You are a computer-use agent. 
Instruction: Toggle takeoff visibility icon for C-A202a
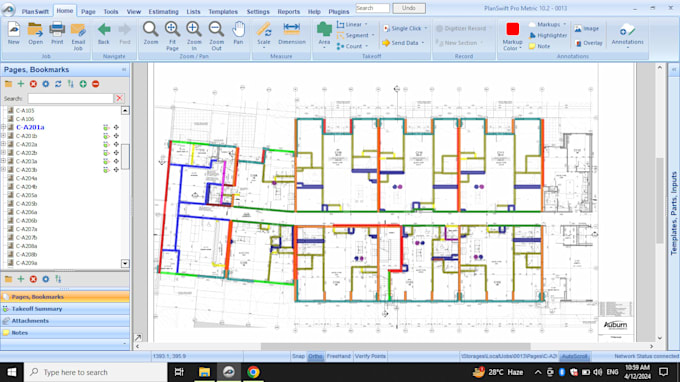click(x=106, y=144)
